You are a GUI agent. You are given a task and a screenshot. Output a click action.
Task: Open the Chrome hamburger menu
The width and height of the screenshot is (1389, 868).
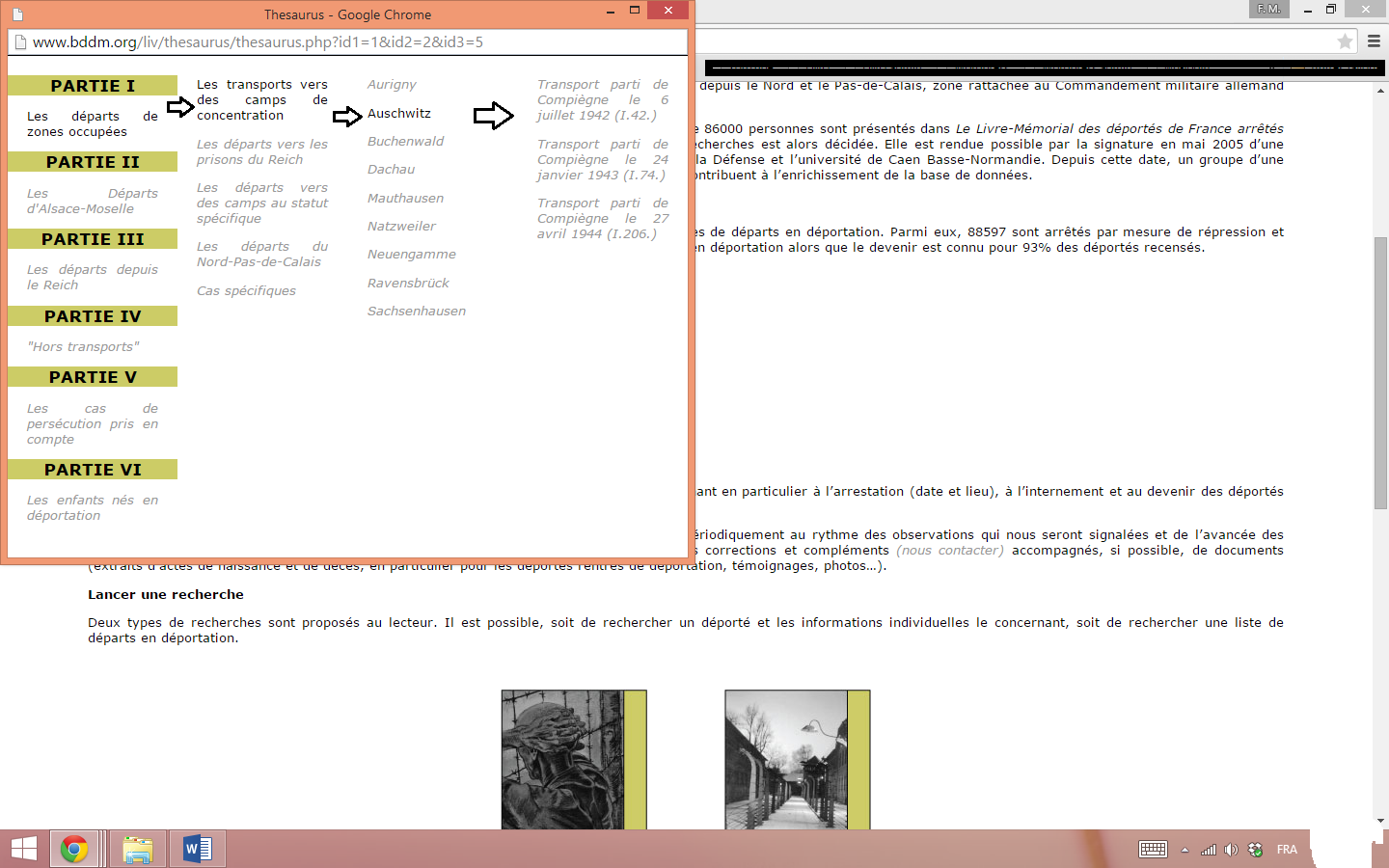(1374, 41)
